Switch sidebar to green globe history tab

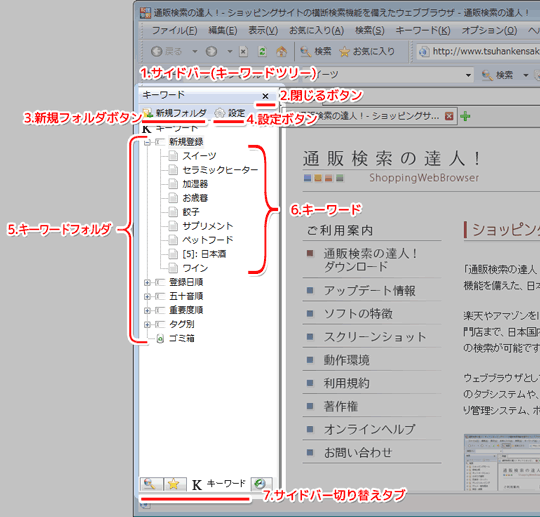[x=261, y=484]
